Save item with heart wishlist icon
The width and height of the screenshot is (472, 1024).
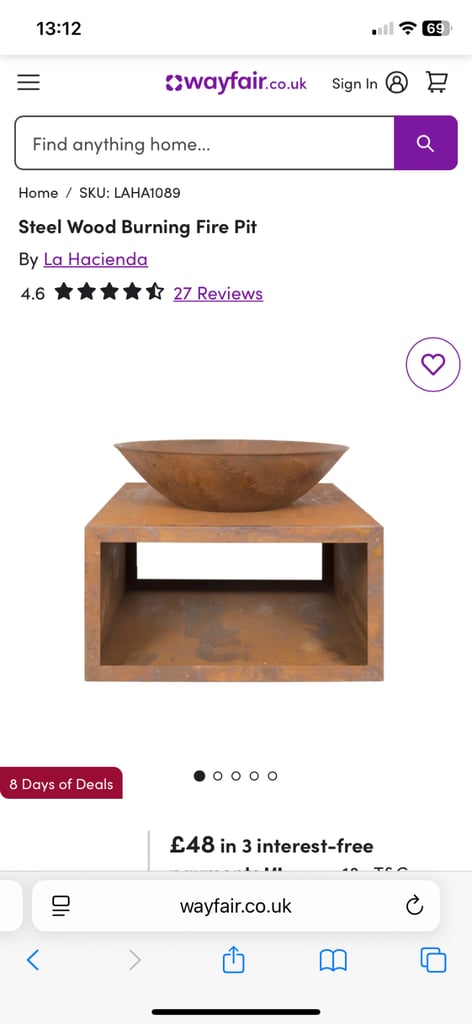tap(433, 364)
